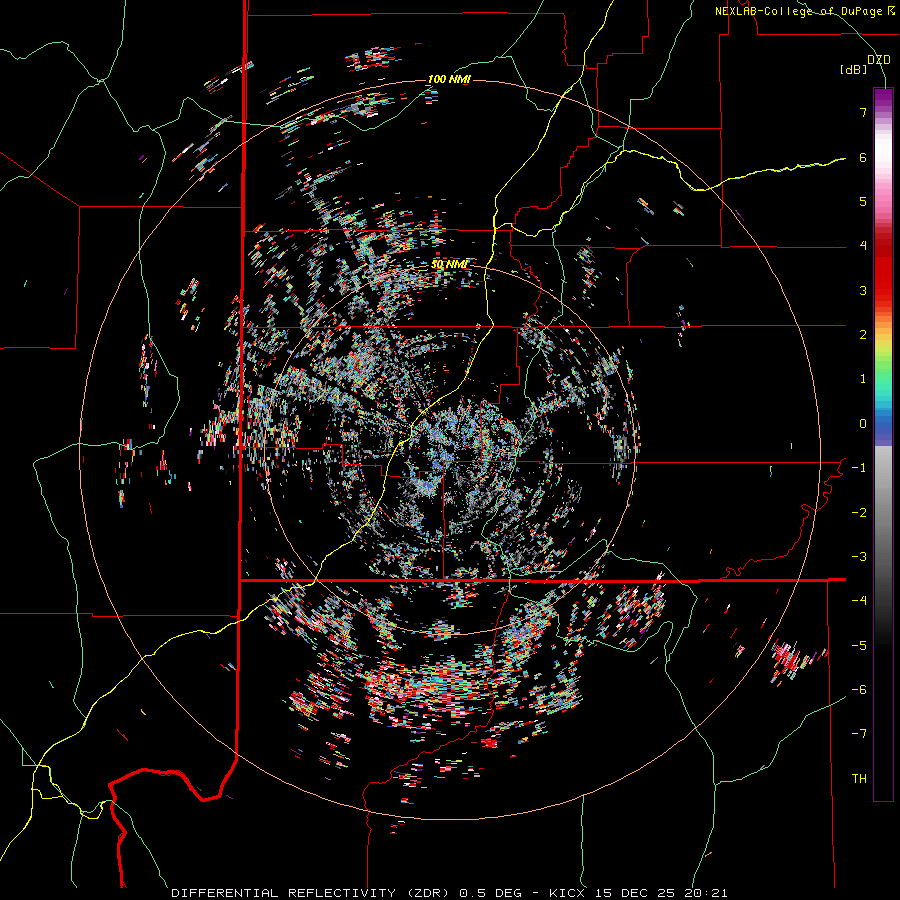Click the -5 value on the scale
This screenshot has height=900, width=900.
click(859, 646)
